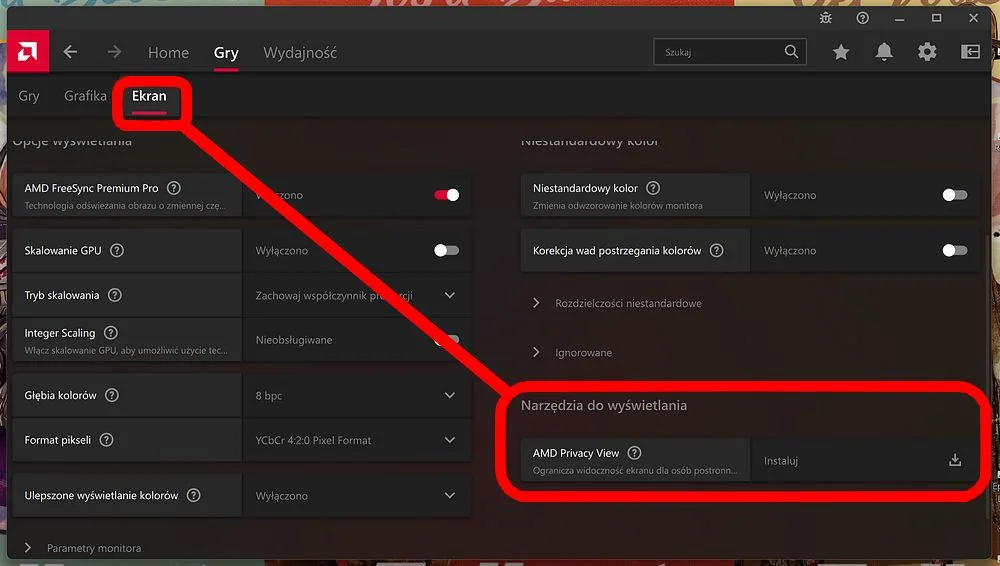Switch to the Grafika sub-tab

click(x=85, y=96)
